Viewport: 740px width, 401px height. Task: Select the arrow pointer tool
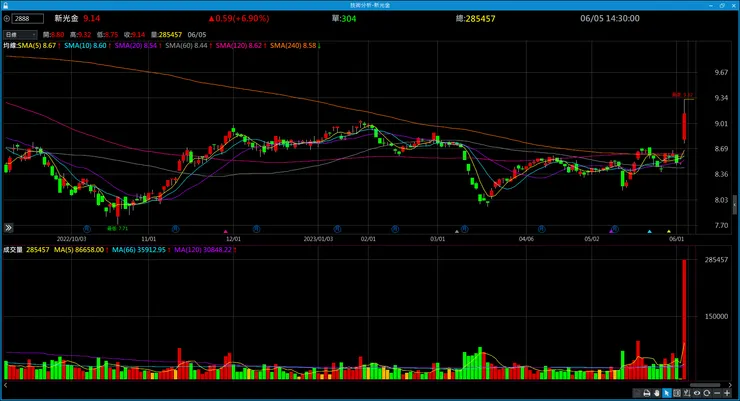(667, 393)
